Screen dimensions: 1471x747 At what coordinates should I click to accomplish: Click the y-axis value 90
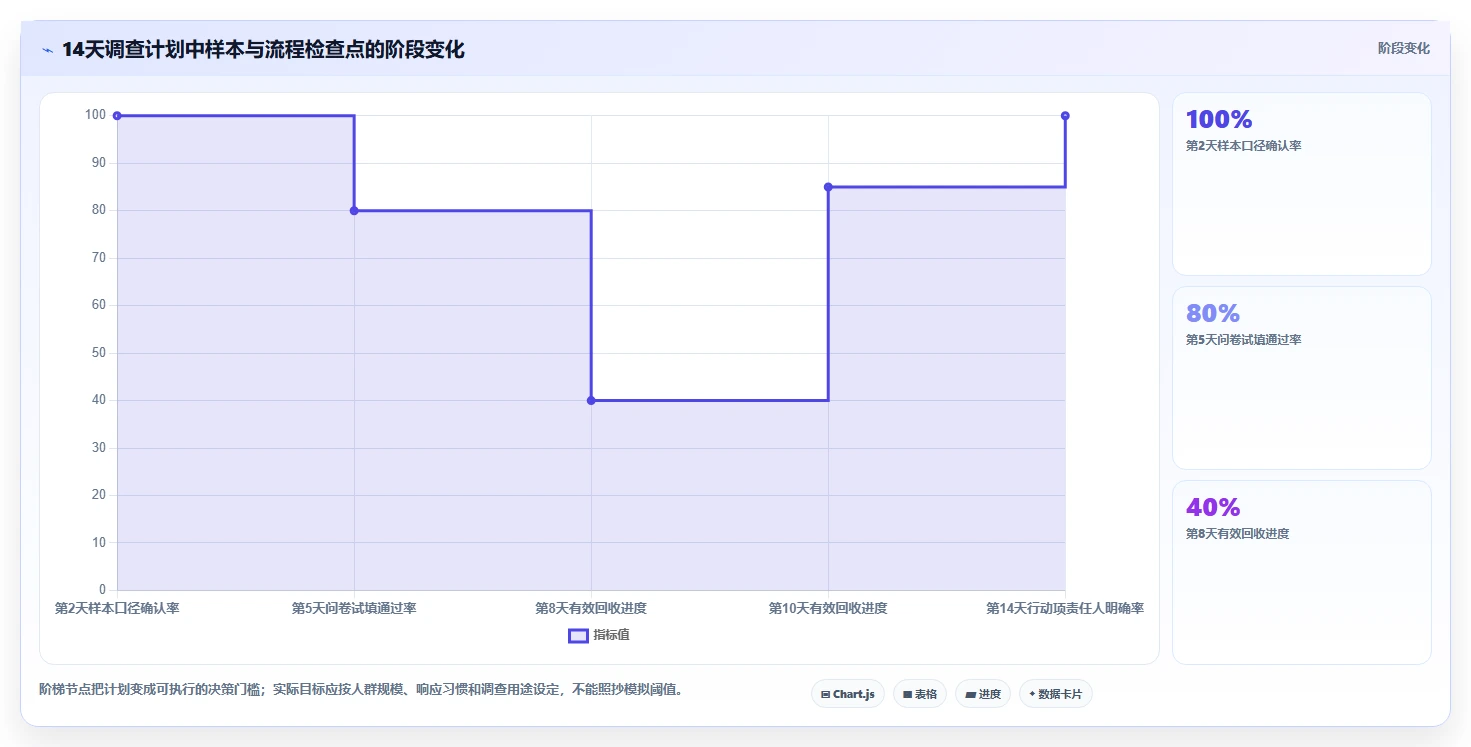click(99, 163)
